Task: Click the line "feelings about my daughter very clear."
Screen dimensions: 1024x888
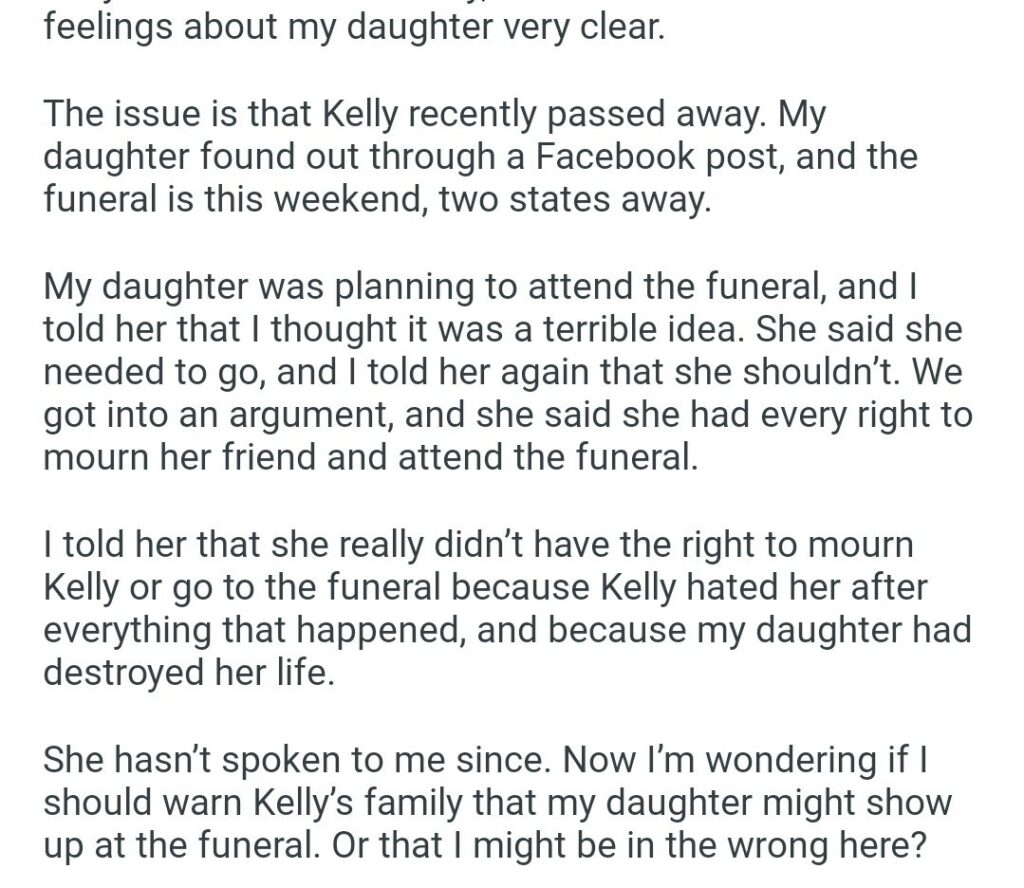Action: point(354,27)
